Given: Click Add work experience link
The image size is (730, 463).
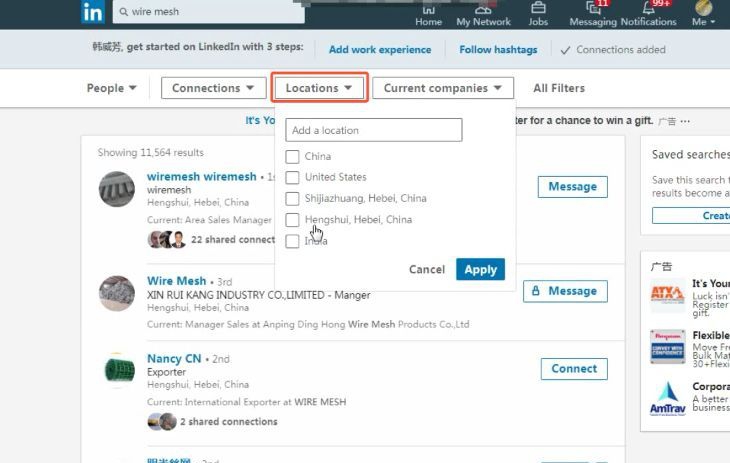Looking at the screenshot, I should 380,49.
